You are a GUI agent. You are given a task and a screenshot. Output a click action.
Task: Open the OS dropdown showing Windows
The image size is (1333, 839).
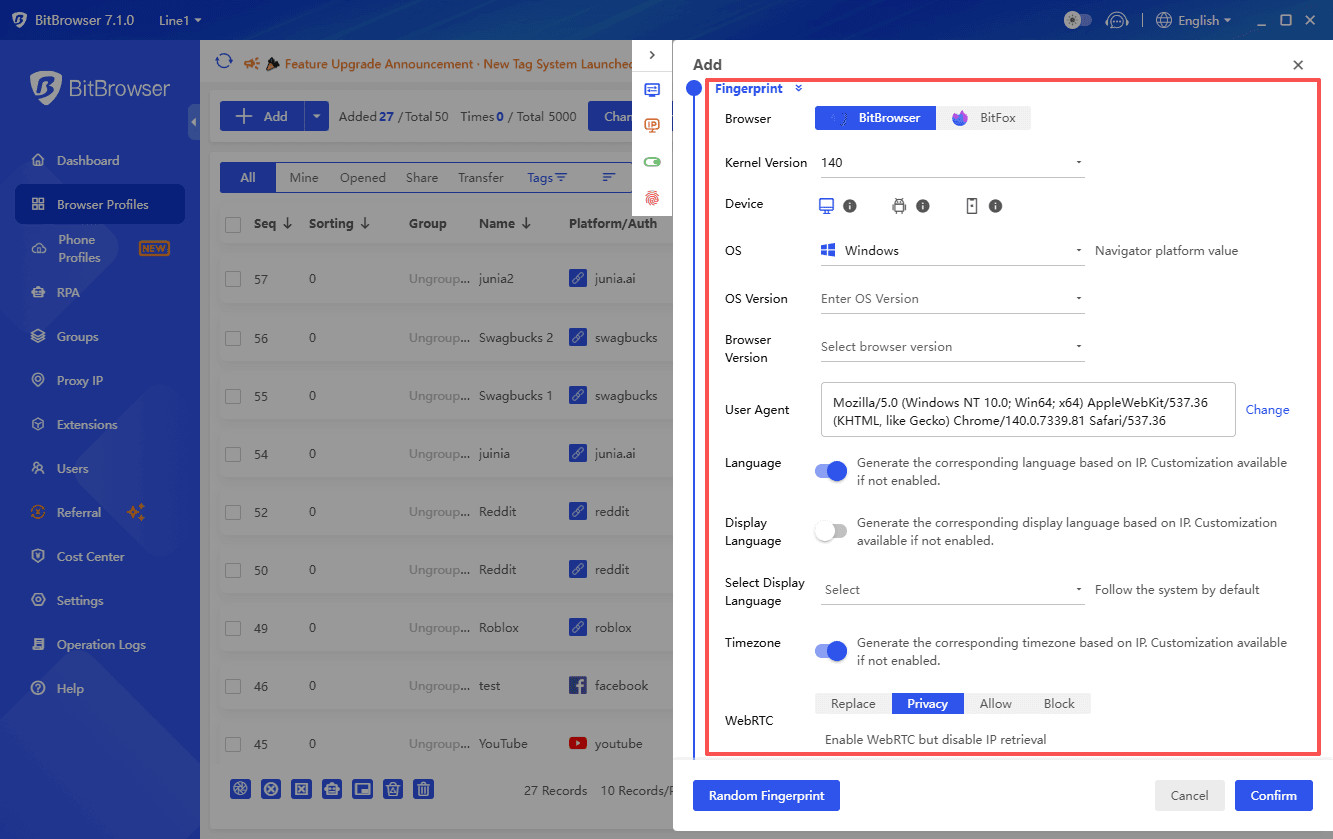pyautogui.click(x=952, y=251)
